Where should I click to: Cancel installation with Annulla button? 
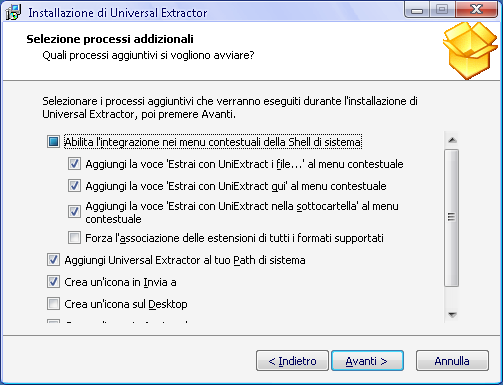click(x=452, y=361)
